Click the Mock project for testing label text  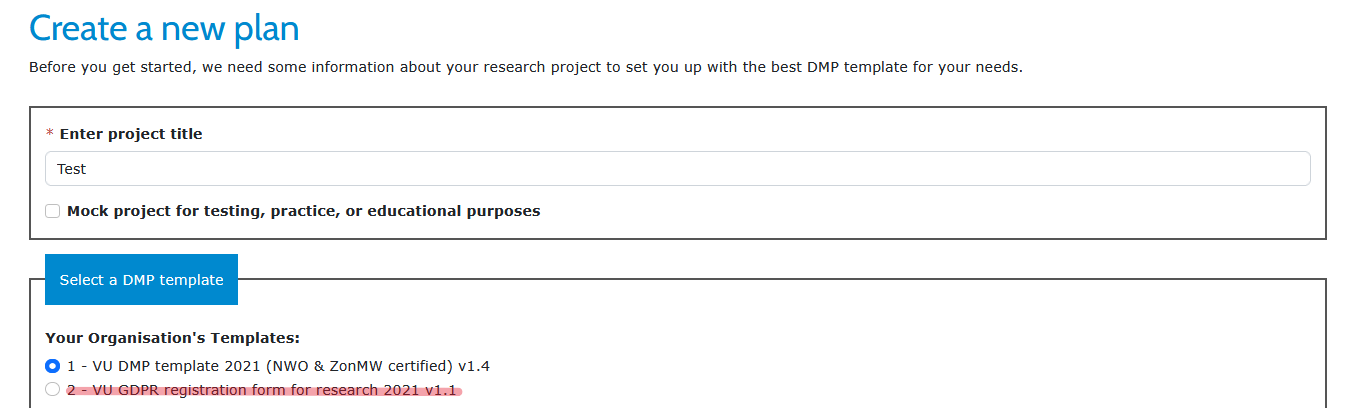(303, 211)
